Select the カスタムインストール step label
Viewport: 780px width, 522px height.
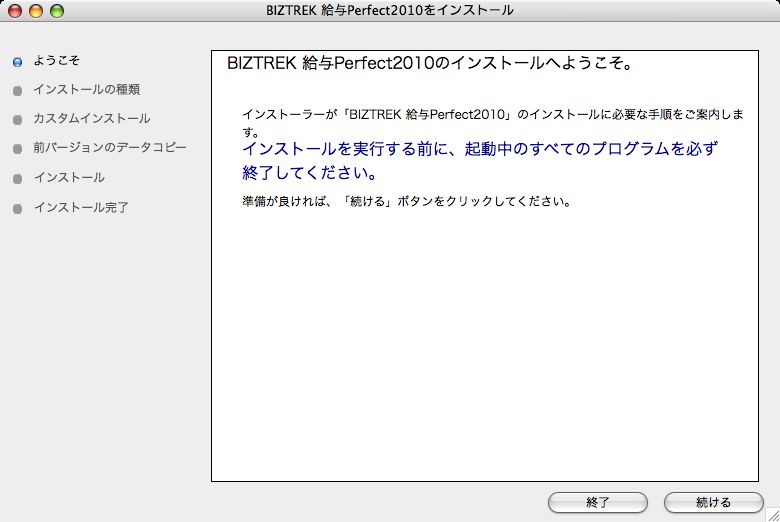coord(92,118)
